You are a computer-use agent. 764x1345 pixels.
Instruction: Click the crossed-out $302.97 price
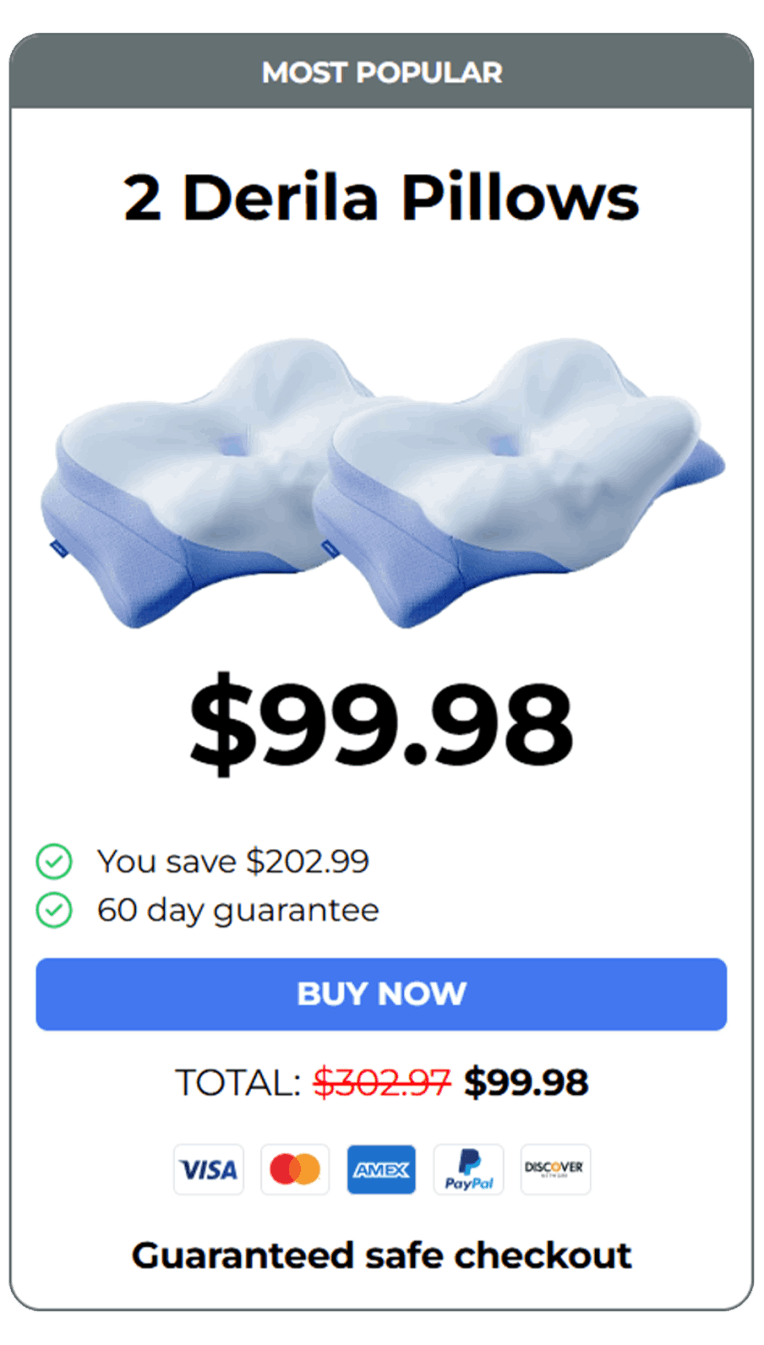(x=382, y=1082)
